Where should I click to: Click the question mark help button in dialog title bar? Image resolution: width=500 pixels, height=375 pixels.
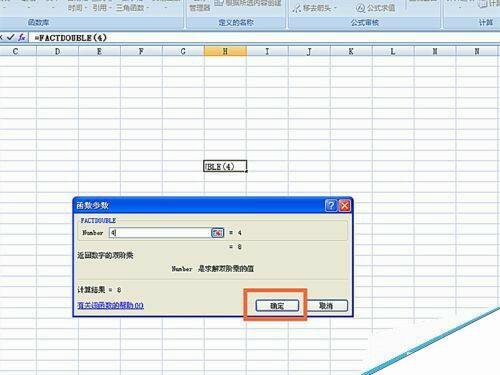pos(331,206)
